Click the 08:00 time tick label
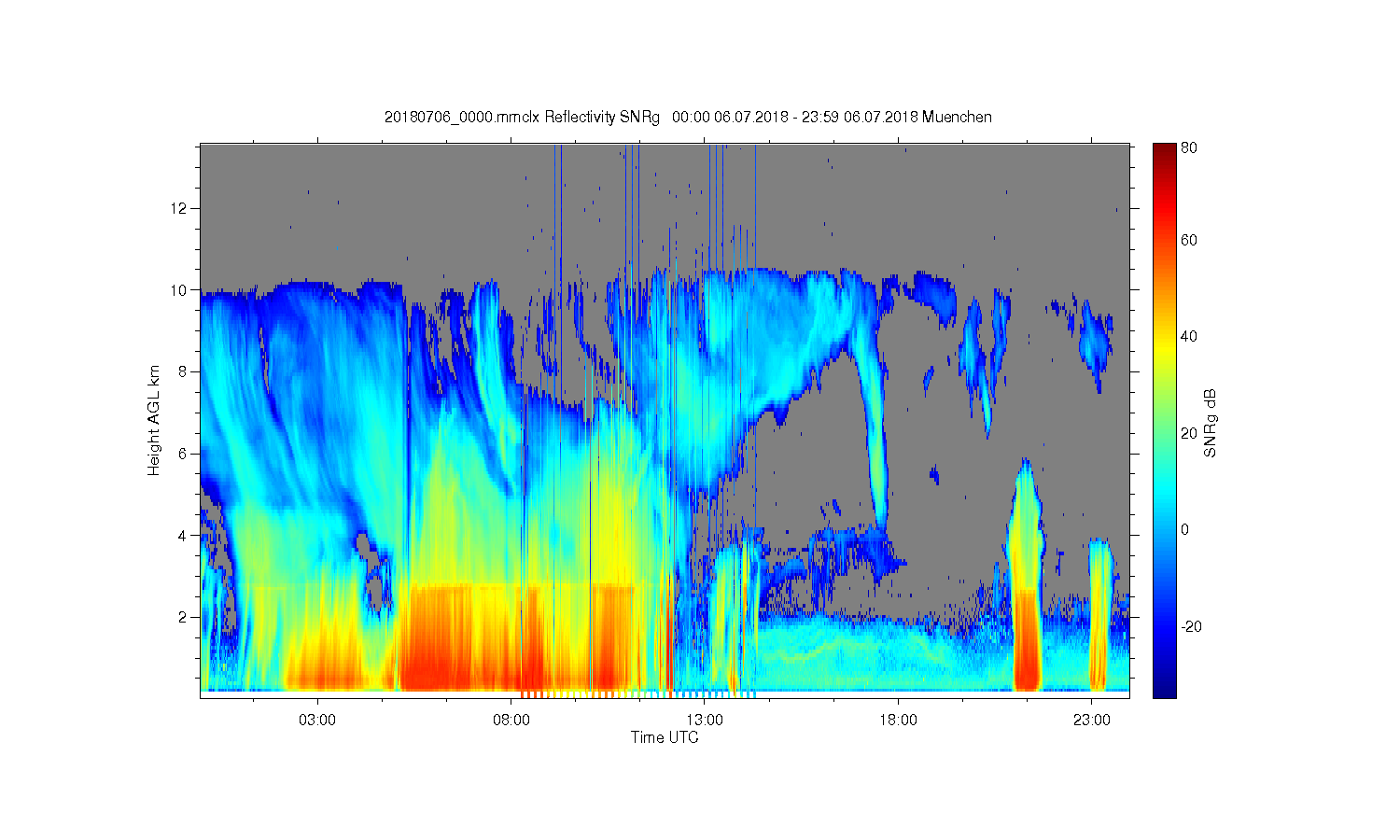The height and width of the screenshot is (840, 1400). point(511,721)
